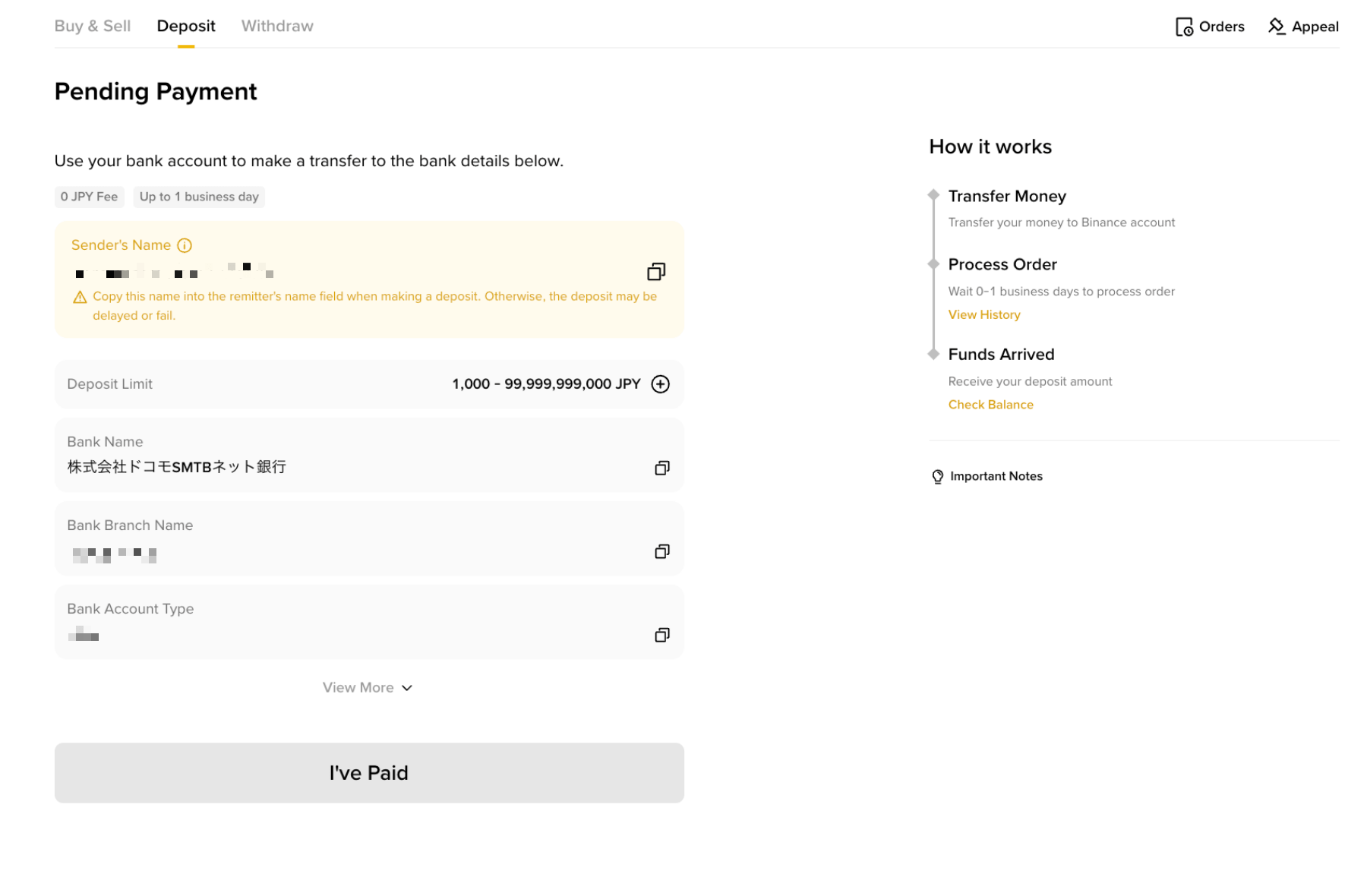This screenshot has width=1367, height=896.
Task: Copy the Sender's Name value
Action: coord(656,272)
